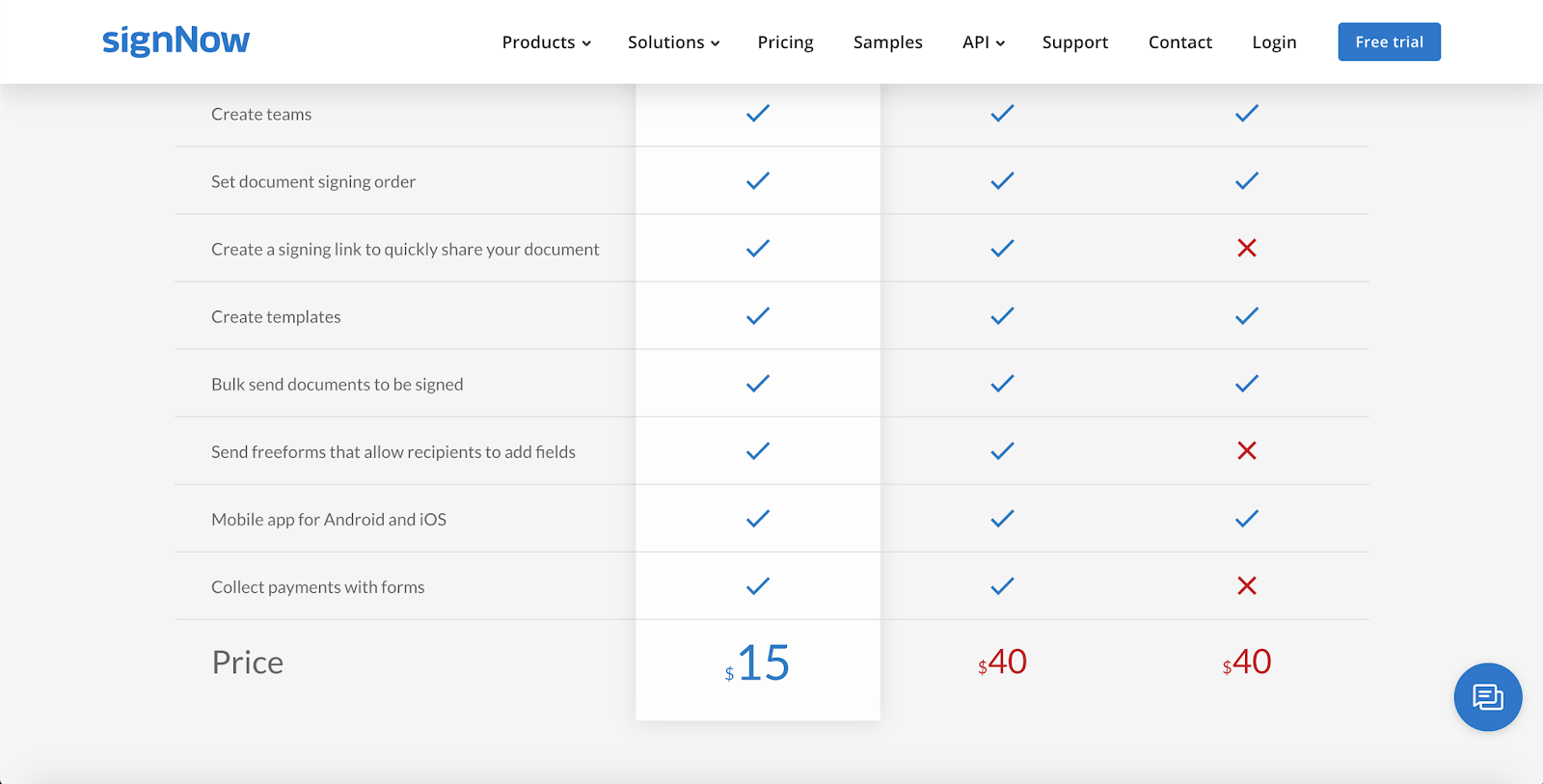Navigate to the Contact page

click(1179, 42)
